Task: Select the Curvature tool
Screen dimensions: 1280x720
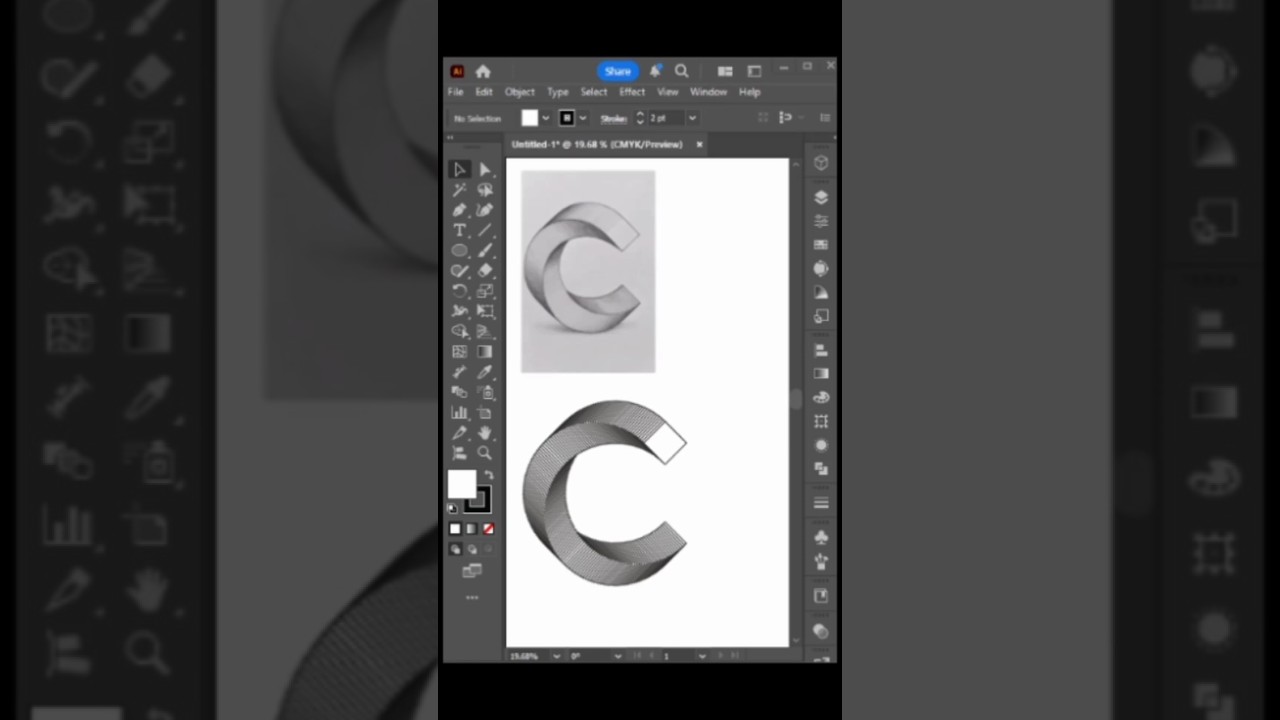Action: pyautogui.click(x=485, y=210)
